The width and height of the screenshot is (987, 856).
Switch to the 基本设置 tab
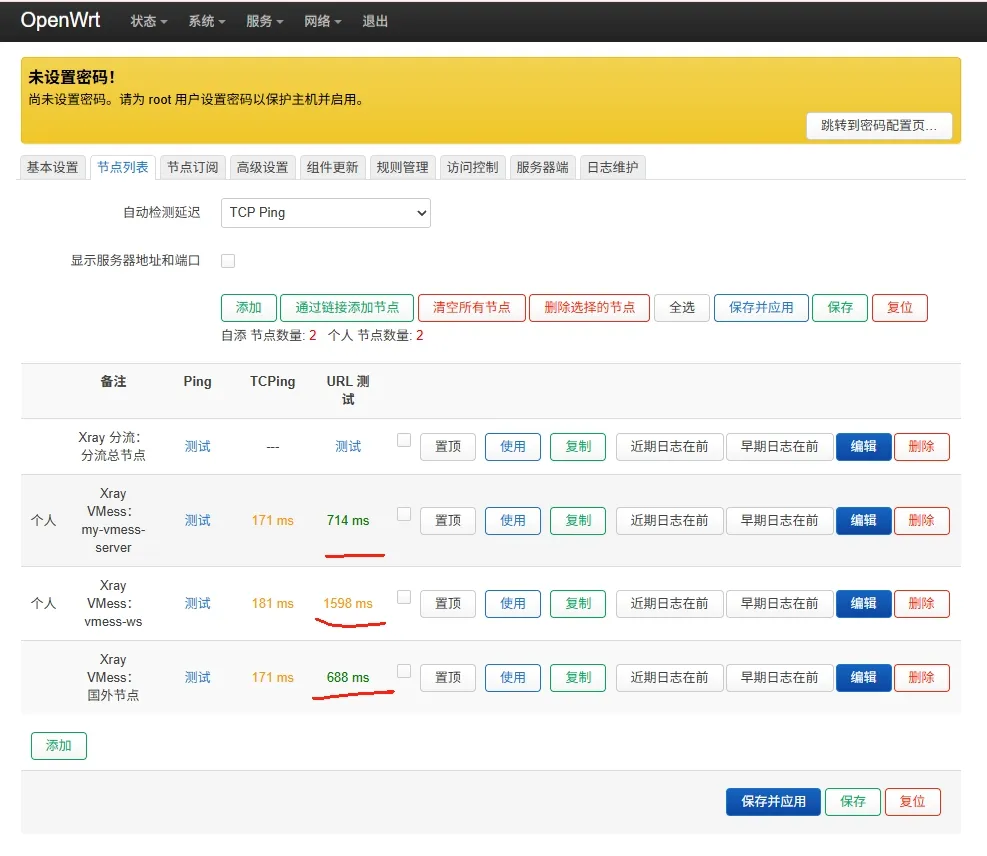52,167
